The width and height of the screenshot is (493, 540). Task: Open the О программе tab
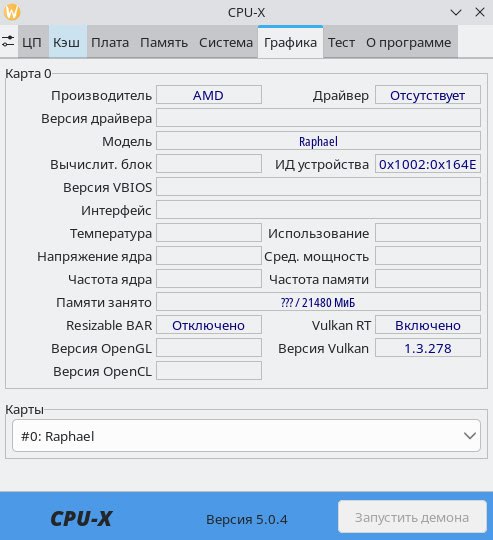coord(409,42)
